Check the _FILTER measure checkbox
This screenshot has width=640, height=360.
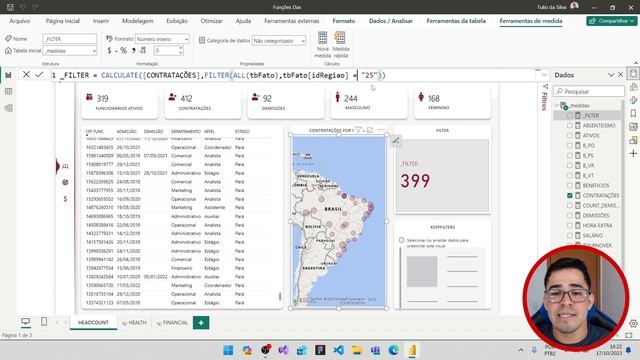[x=570, y=116]
